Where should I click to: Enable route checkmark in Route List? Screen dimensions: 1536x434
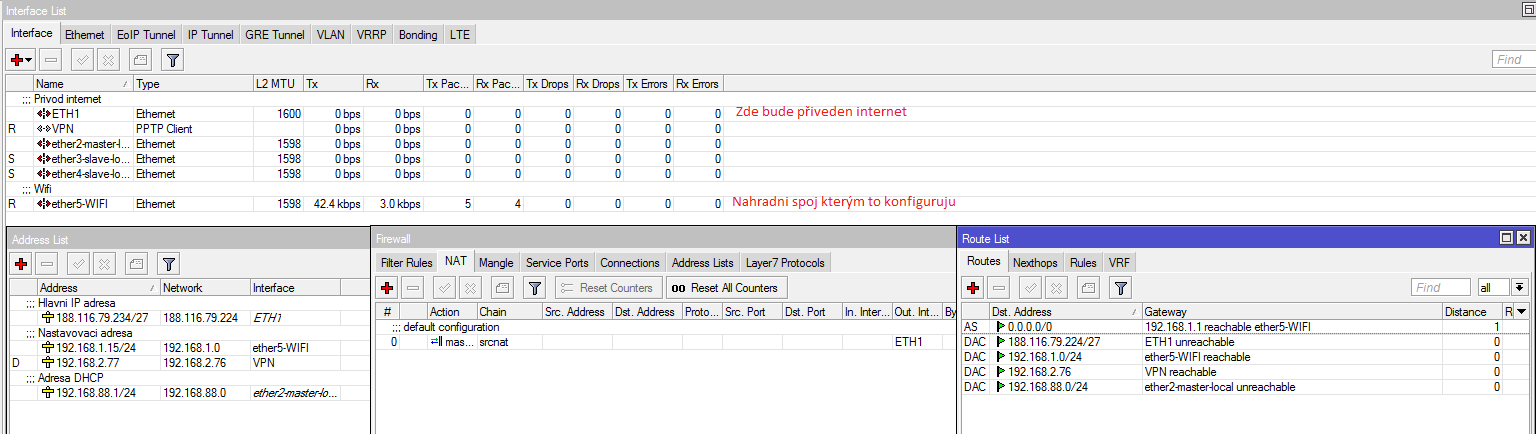(1029, 288)
